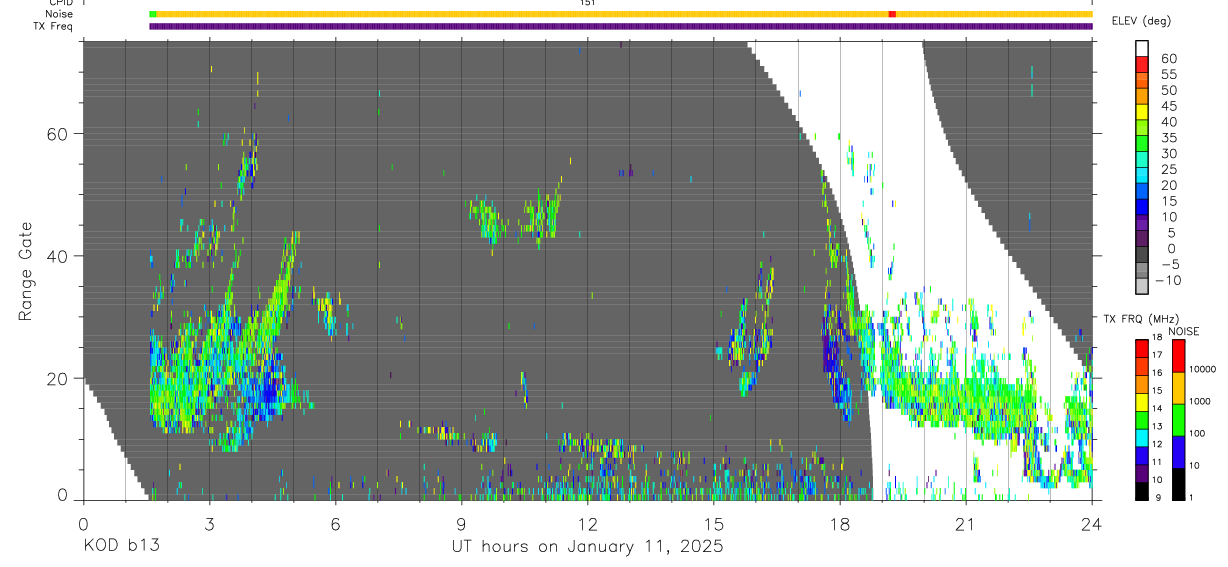
Task: Select the 21 tick on UT hours axis
Action: (966, 523)
